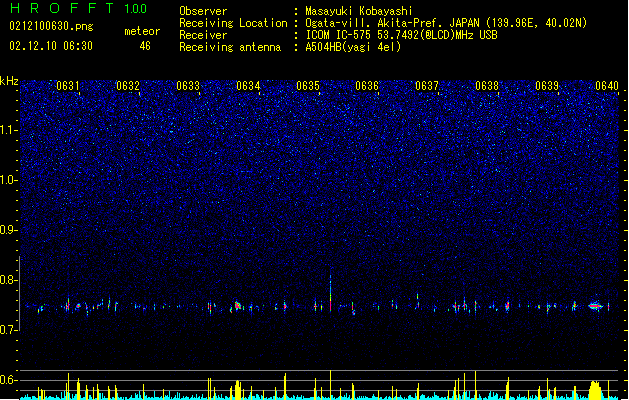Click the tall meteor echo spike near 0635
Screen dimensions: 629x400
pos(331,293)
